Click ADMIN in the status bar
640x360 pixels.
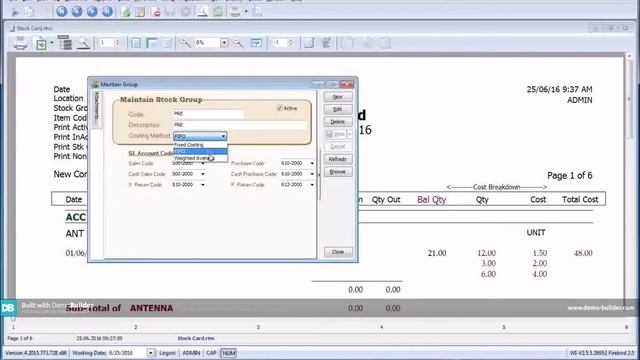click(x=191, y=353)
